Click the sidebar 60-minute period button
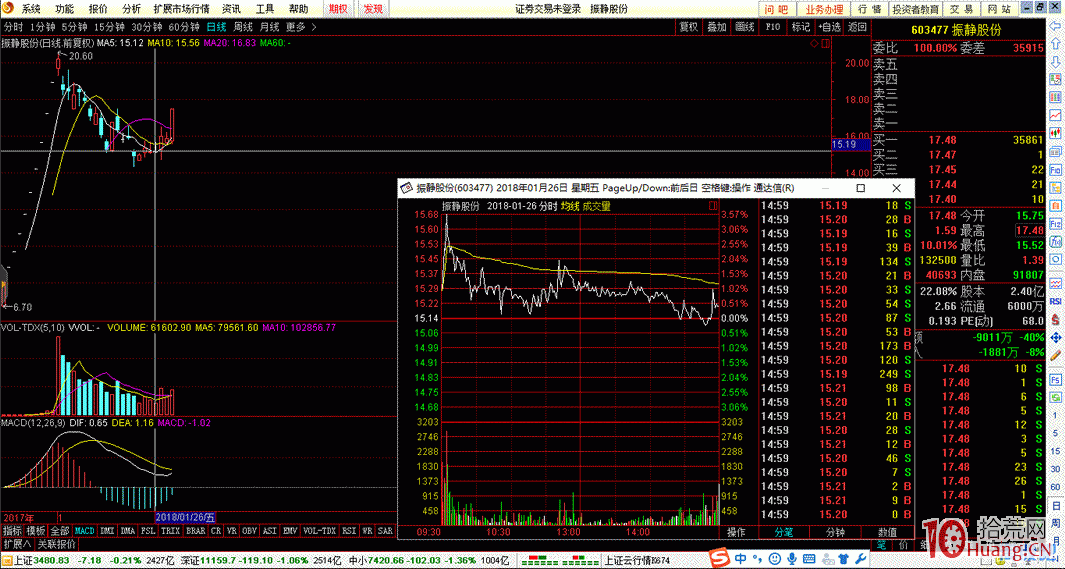This screenshot has height=569, width=1065. [x=1055, y=487]
